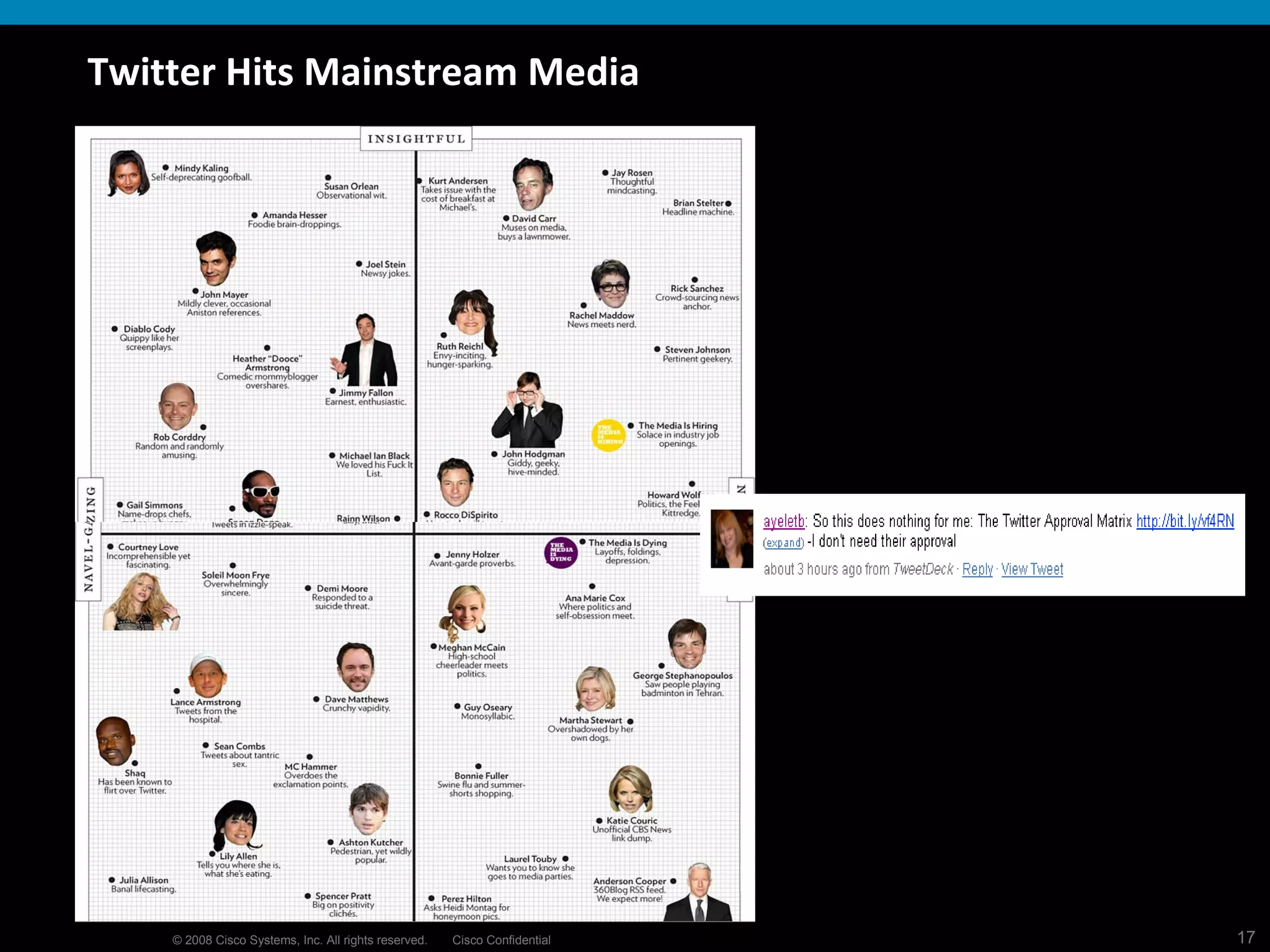Image resolution: width=1270 pixels, height=952 pixels.
Task: Click the expand link in the tweet
Action: [x=784, y=543]
